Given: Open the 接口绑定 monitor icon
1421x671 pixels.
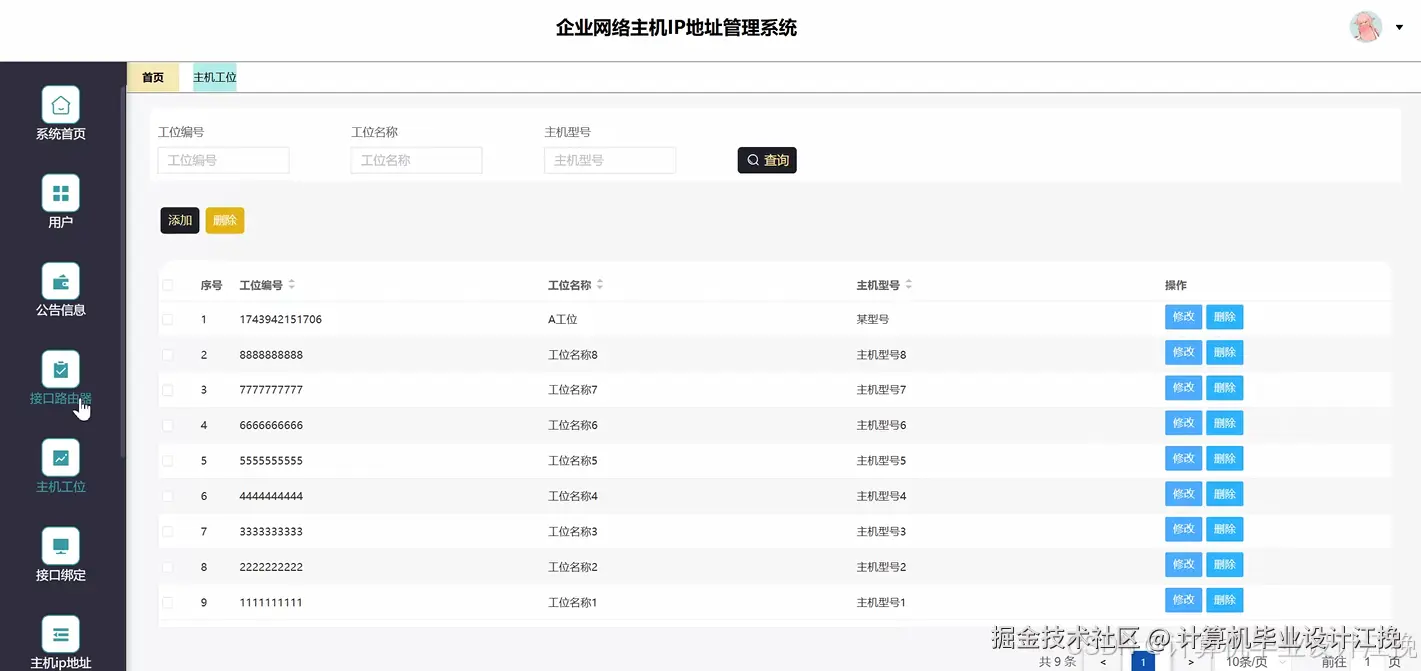Looking at the screenshot, I should pyautogui.click(x=61, y=546).
